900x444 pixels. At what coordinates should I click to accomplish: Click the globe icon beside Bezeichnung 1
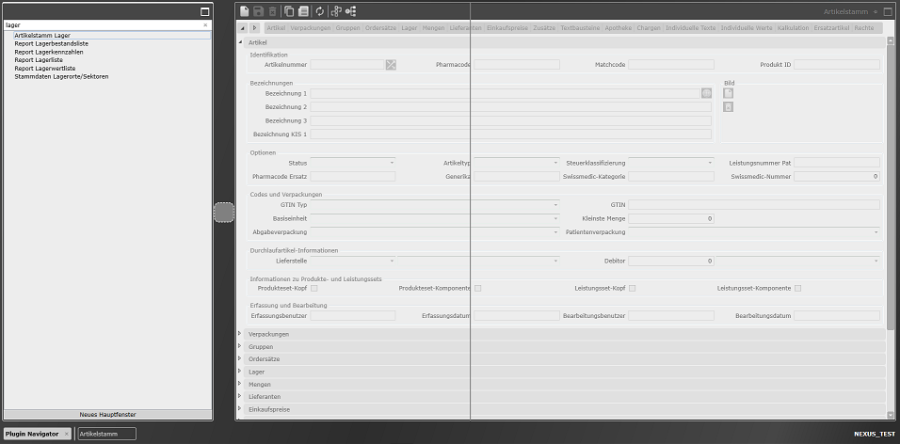click(x=707, y=93)
